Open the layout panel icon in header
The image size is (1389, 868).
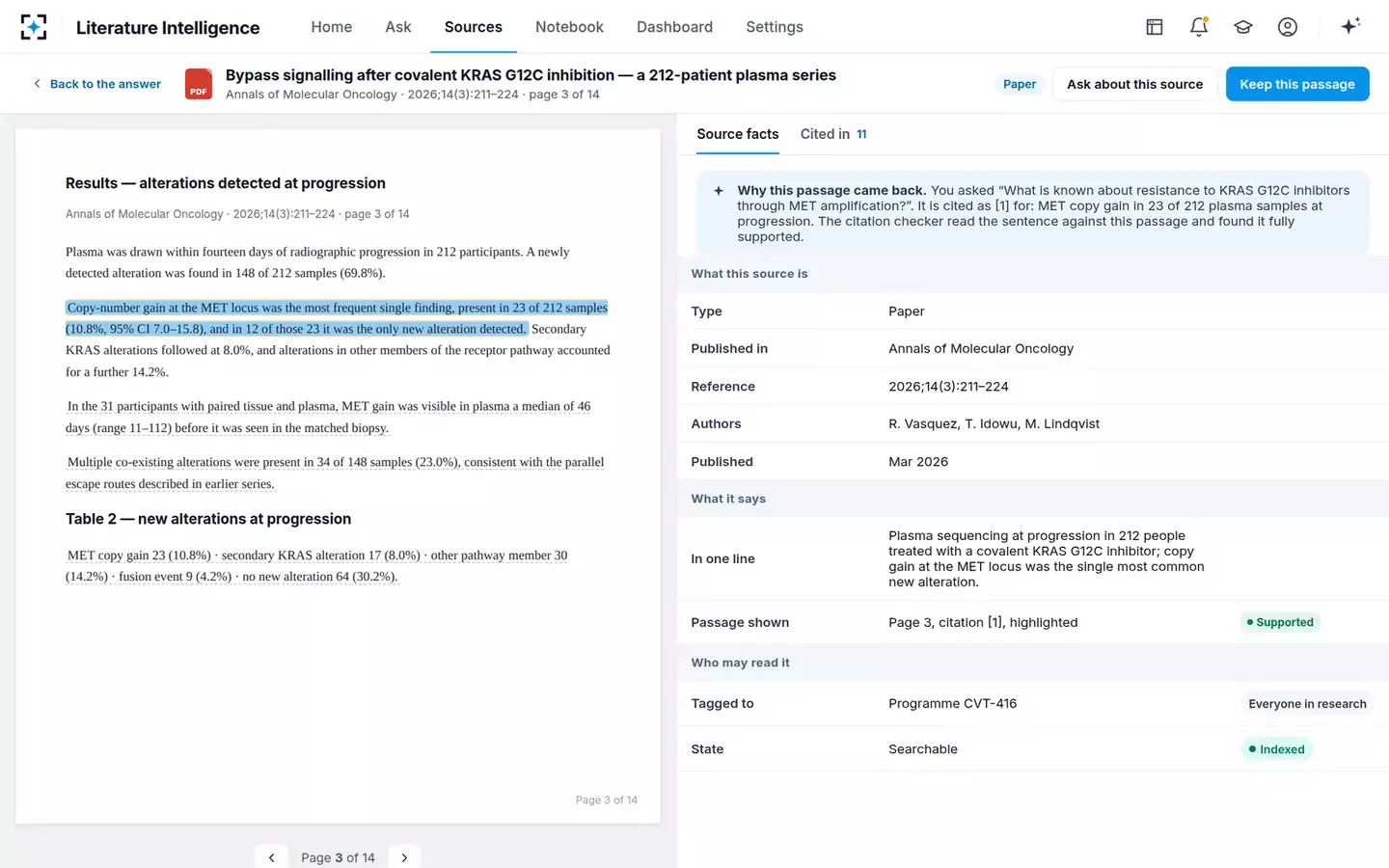pos(1154,27)
